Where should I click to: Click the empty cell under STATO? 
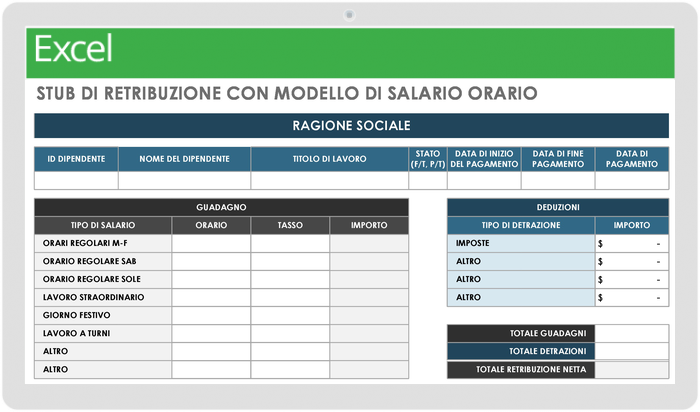coord(428,180)
